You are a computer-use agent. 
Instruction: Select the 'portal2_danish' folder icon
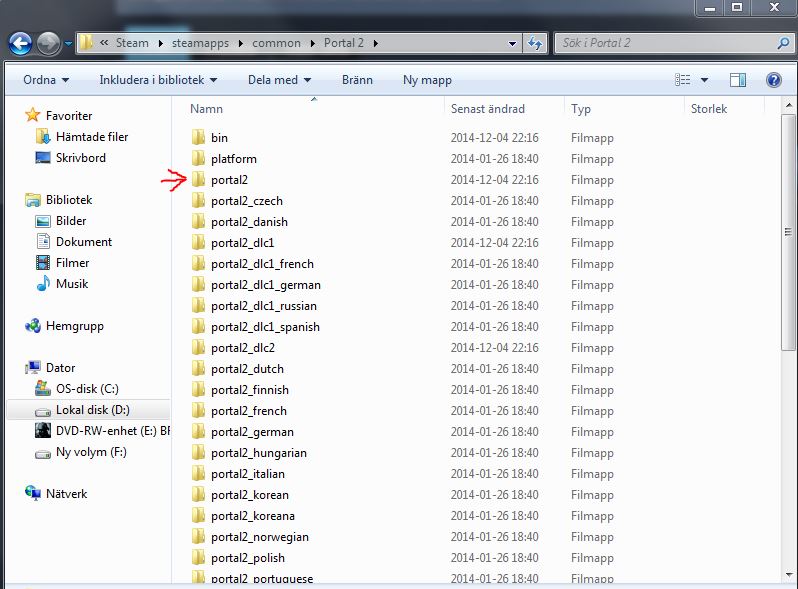[198, 221]
